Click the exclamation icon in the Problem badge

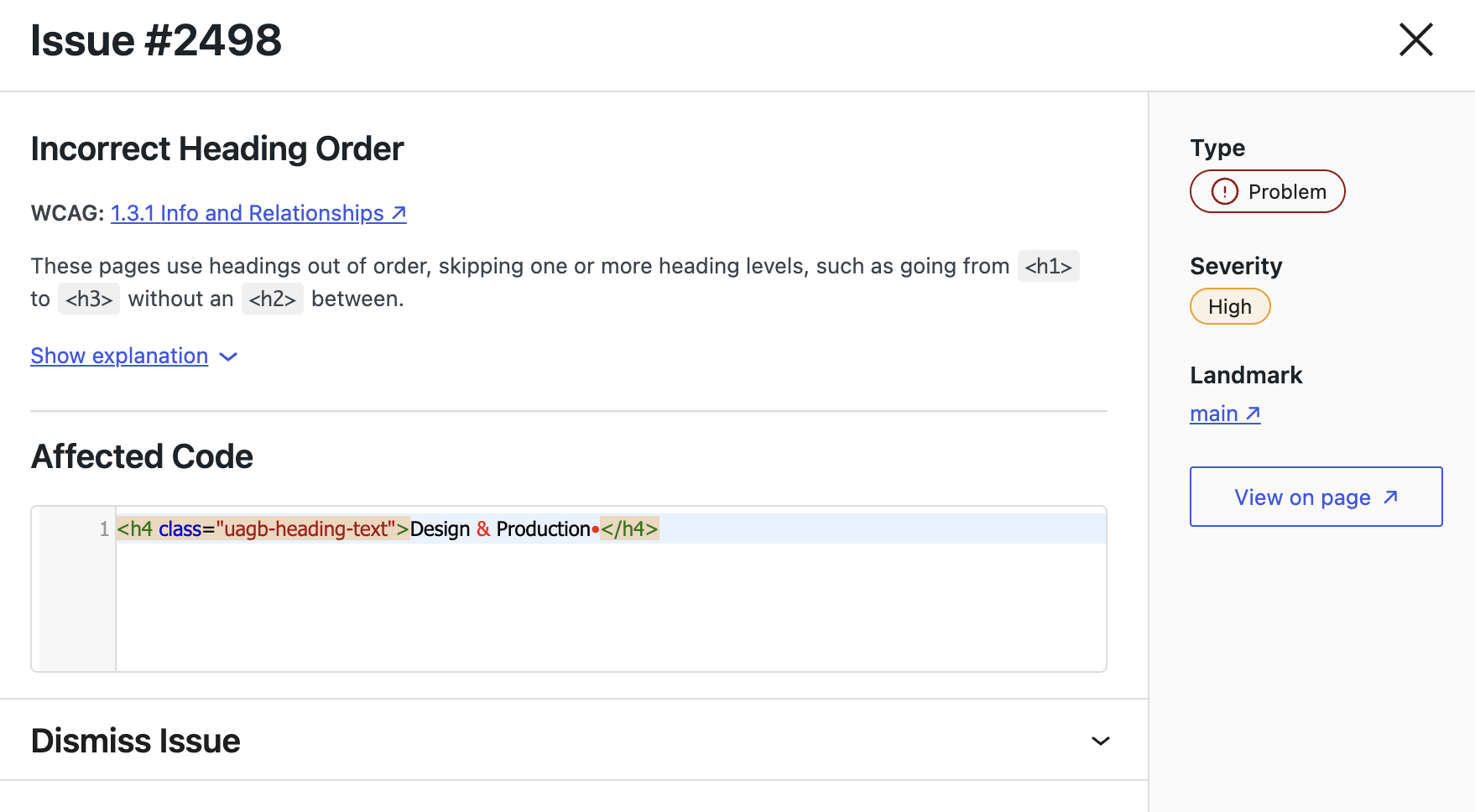[x=1224, y=191]
